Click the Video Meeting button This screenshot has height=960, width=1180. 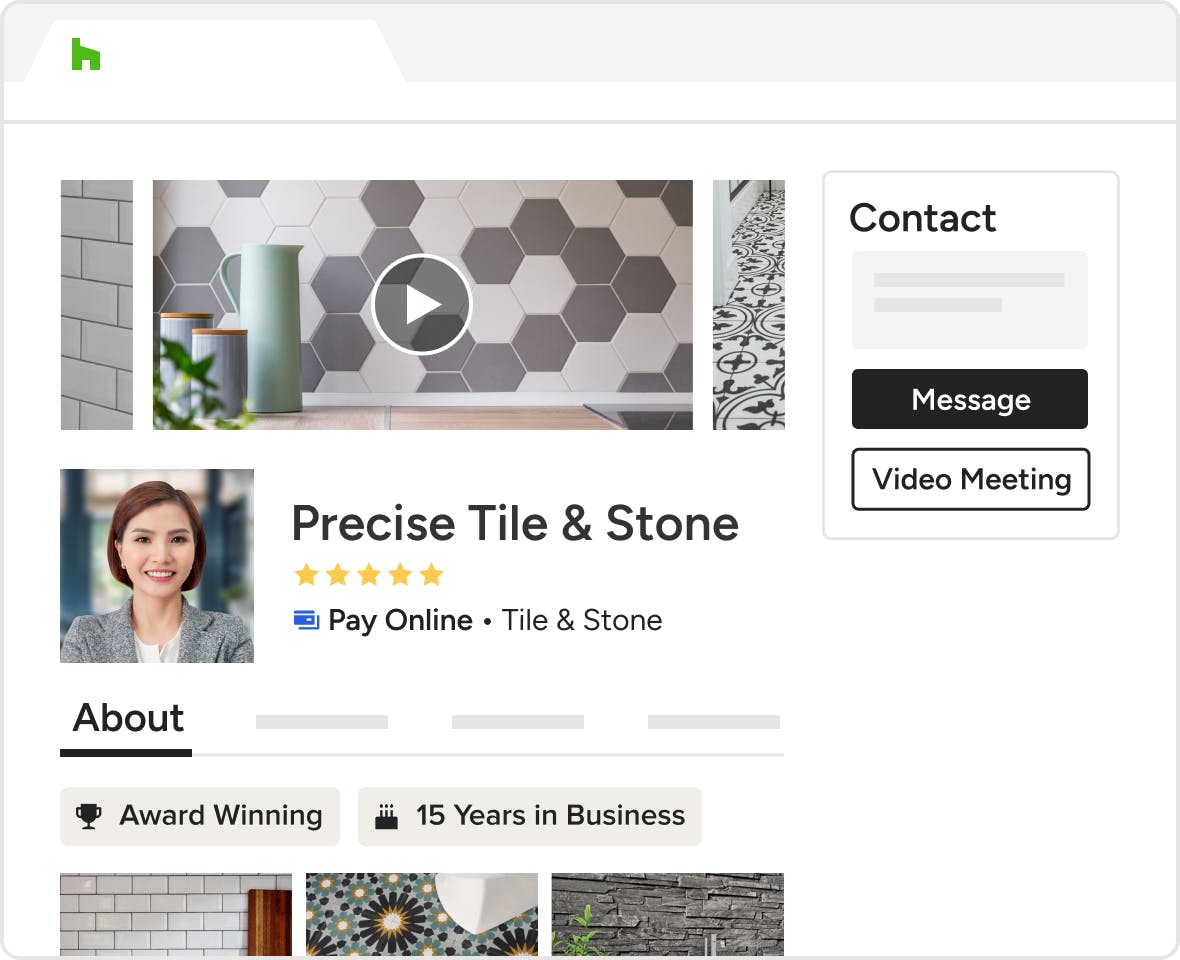pos(971,480)
